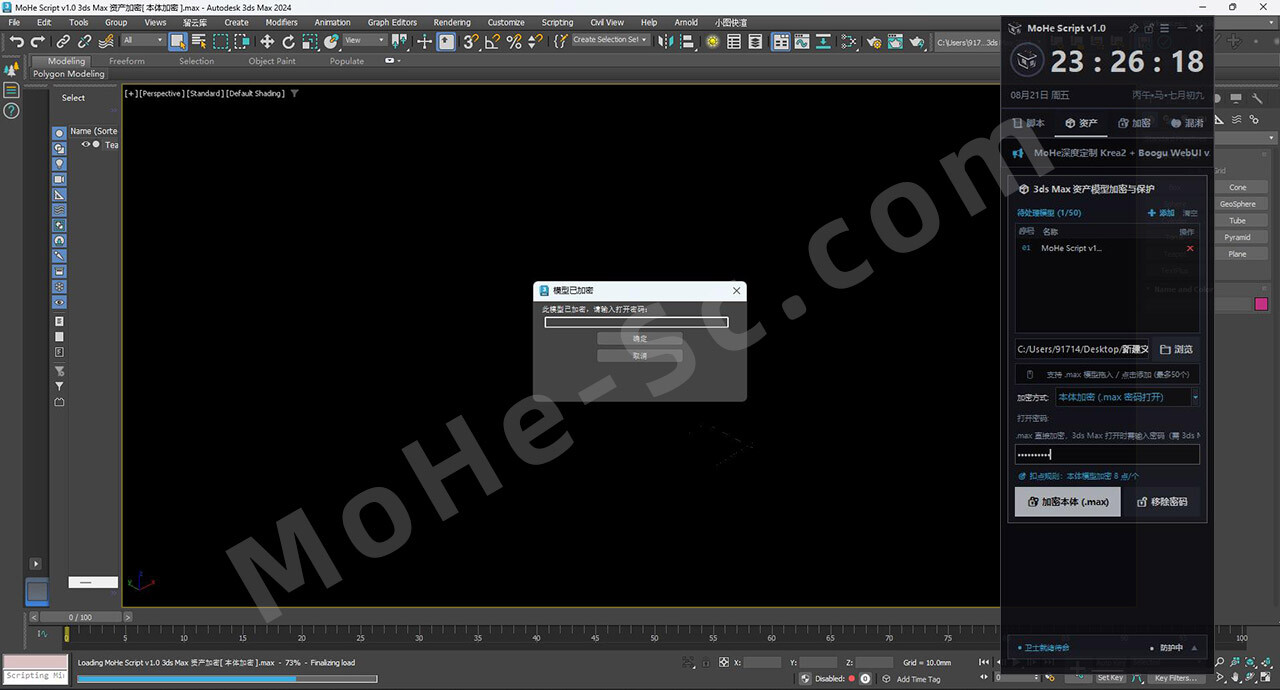Click the GeoSphere primitive button
This screenshot has height=690, width=1280.
[1237, 204]
